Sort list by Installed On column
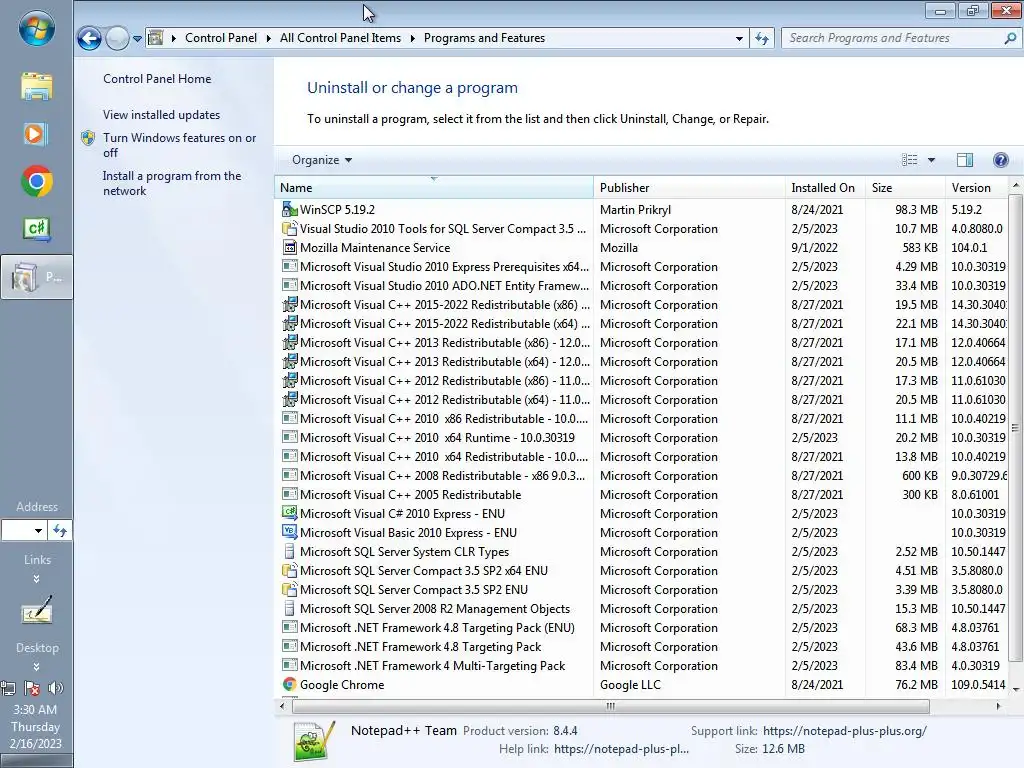1024x768 pixels. click(825, 187)
